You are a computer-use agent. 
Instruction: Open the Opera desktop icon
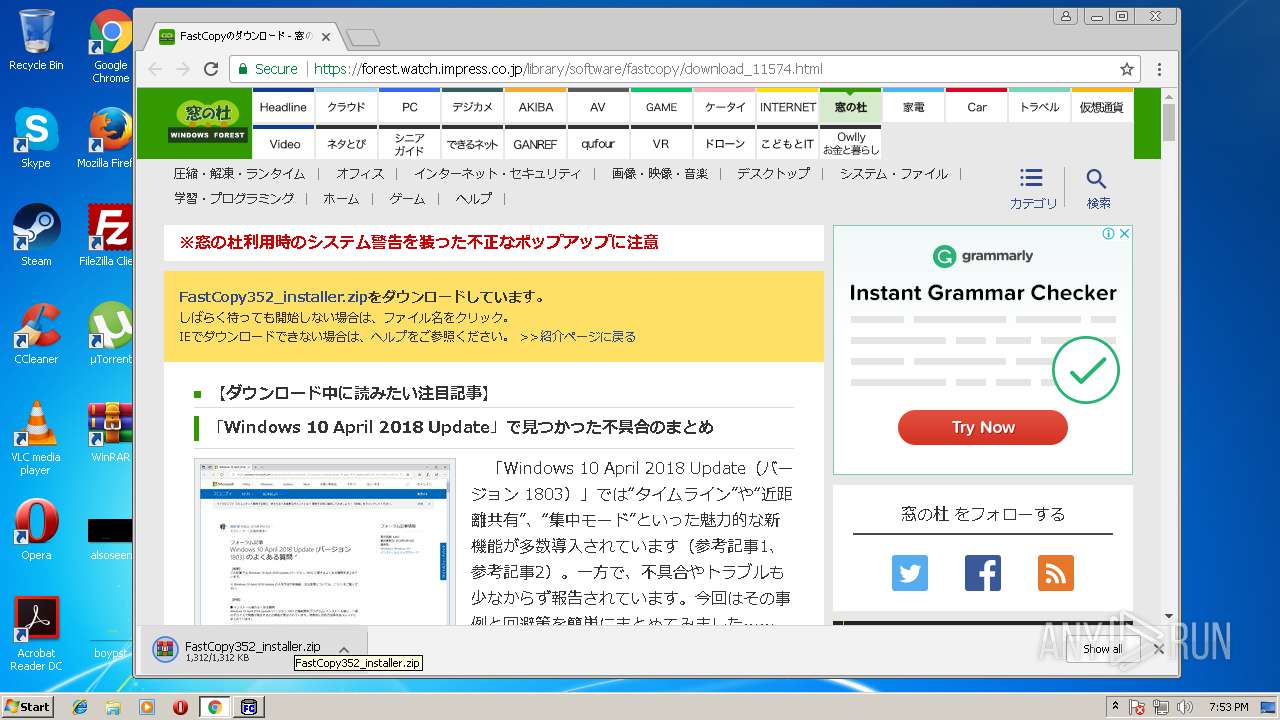(36, 530)
